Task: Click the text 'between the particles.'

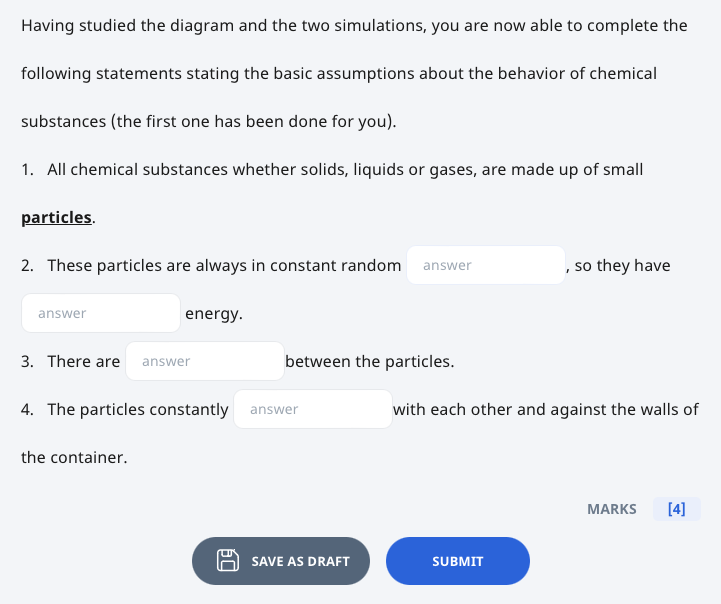Action: click(370, 362)
